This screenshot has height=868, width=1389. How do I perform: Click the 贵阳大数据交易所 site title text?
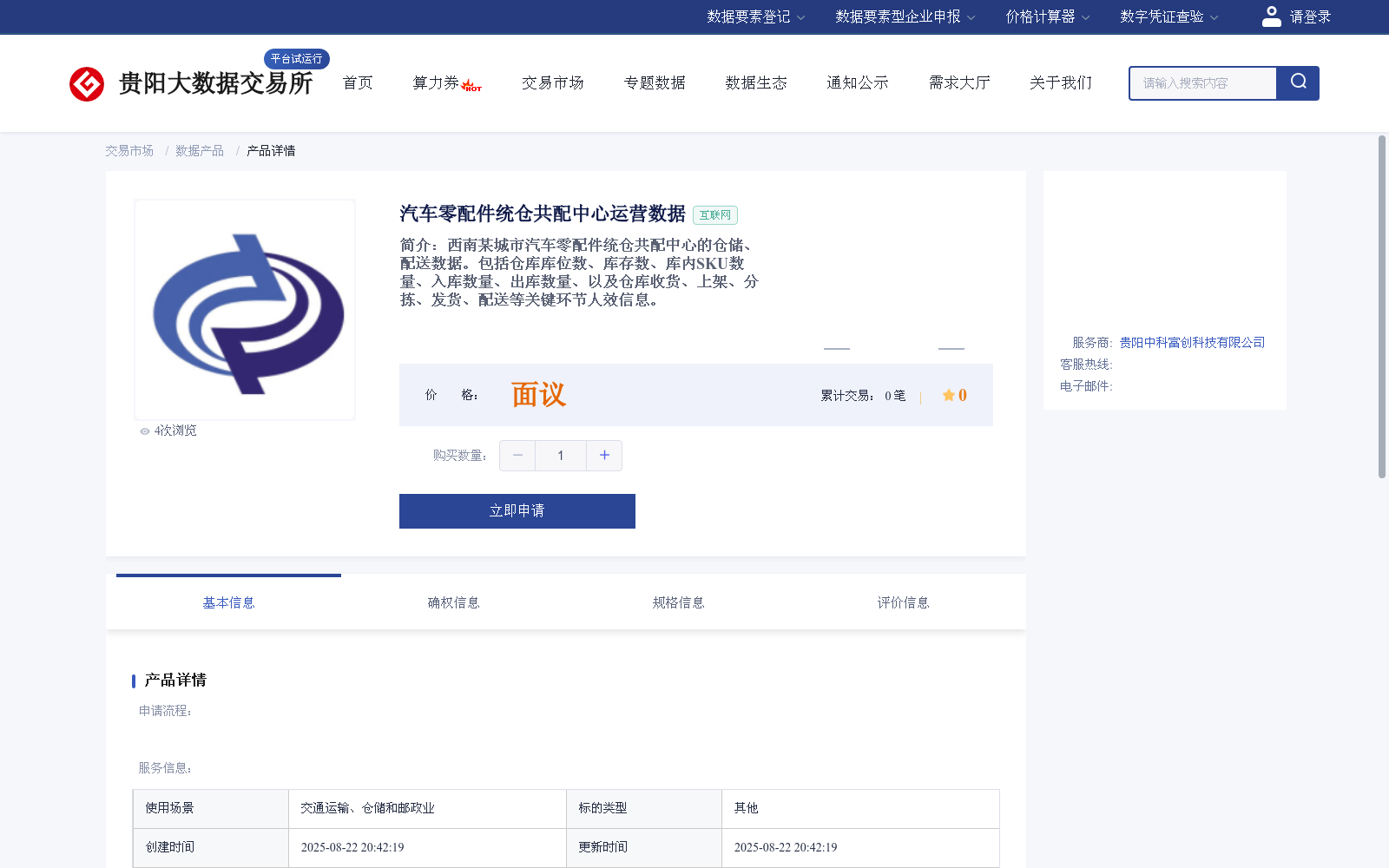click(215, 83)
